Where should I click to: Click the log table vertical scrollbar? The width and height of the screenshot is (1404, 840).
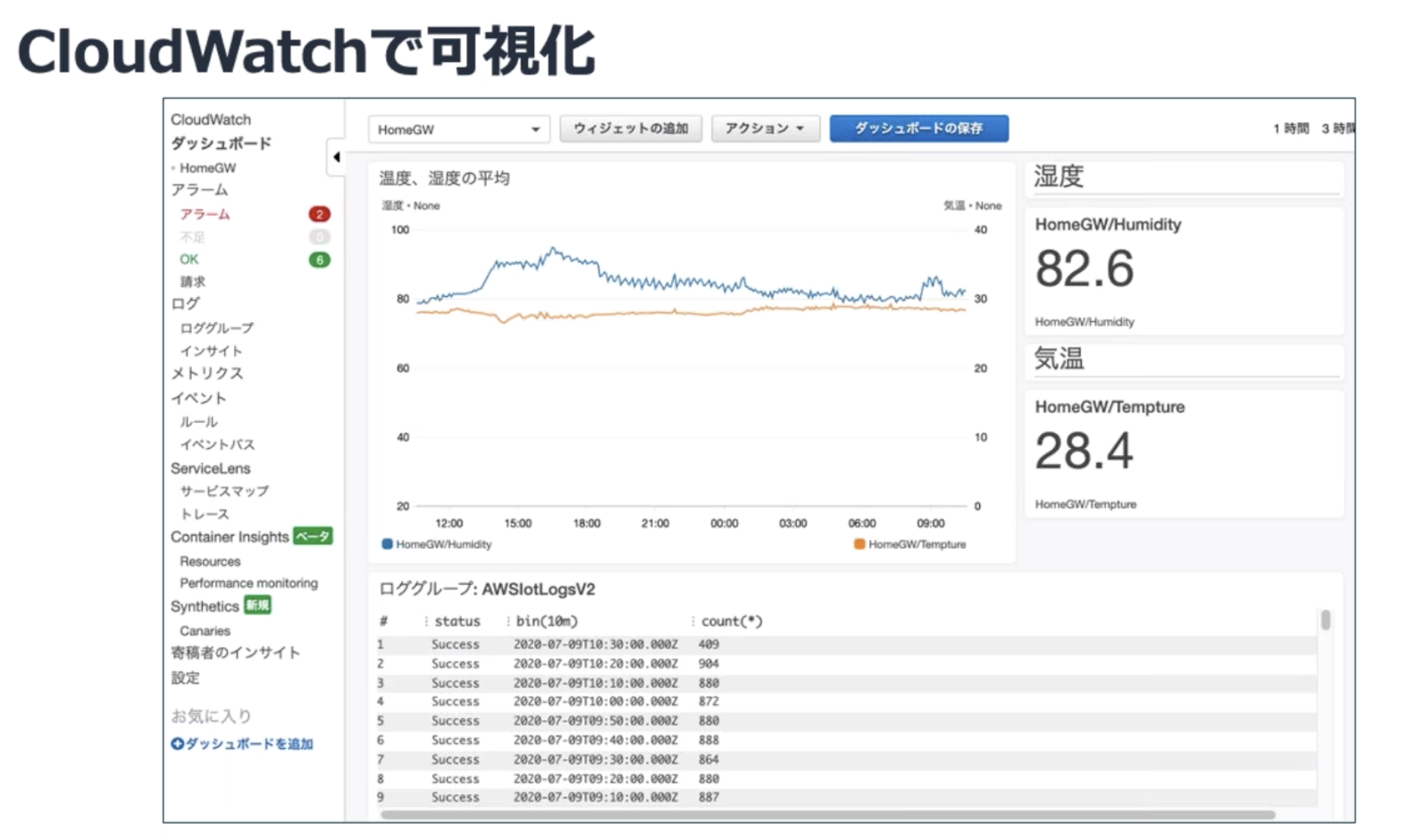1326,620
